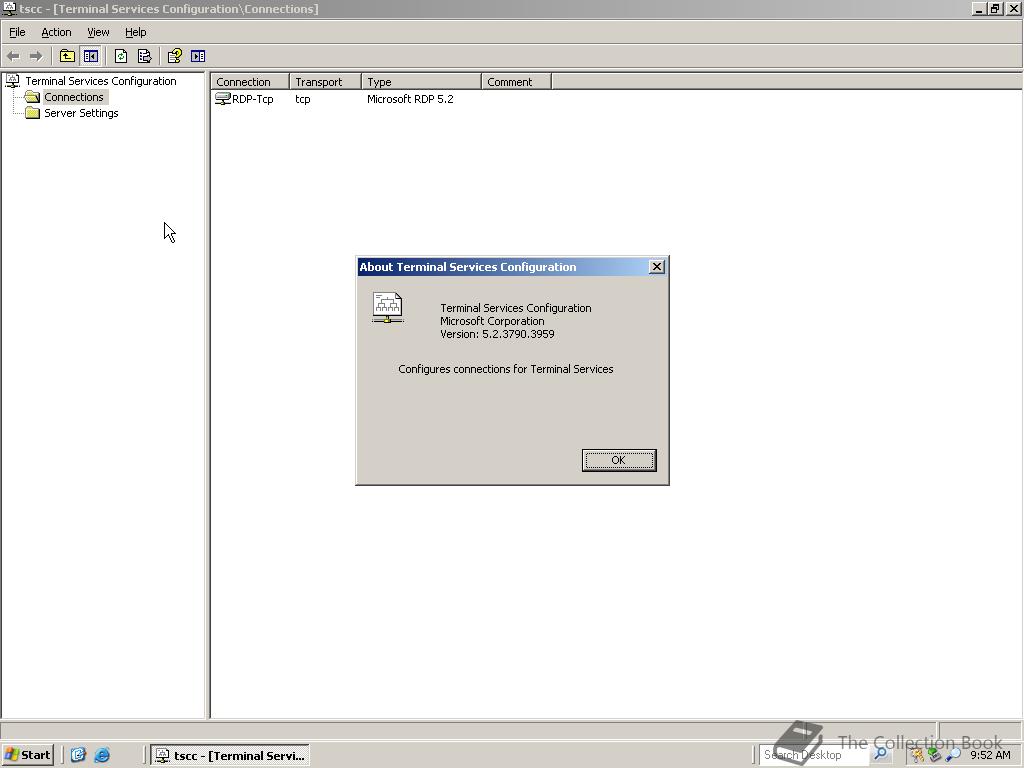Screen dimensions: 1024x768
Task: Click the Forward arrow toolbar icon
Action: pyautogui.click(x=36, y=56)
